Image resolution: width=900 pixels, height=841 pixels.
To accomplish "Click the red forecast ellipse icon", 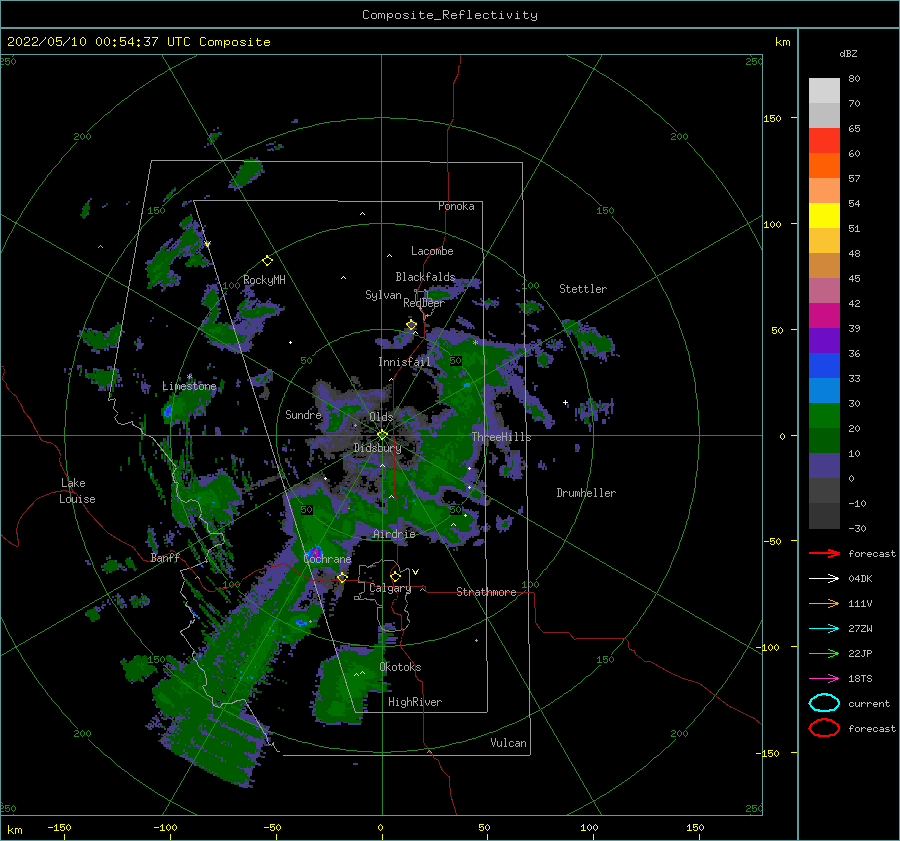I will coord(824,728).
